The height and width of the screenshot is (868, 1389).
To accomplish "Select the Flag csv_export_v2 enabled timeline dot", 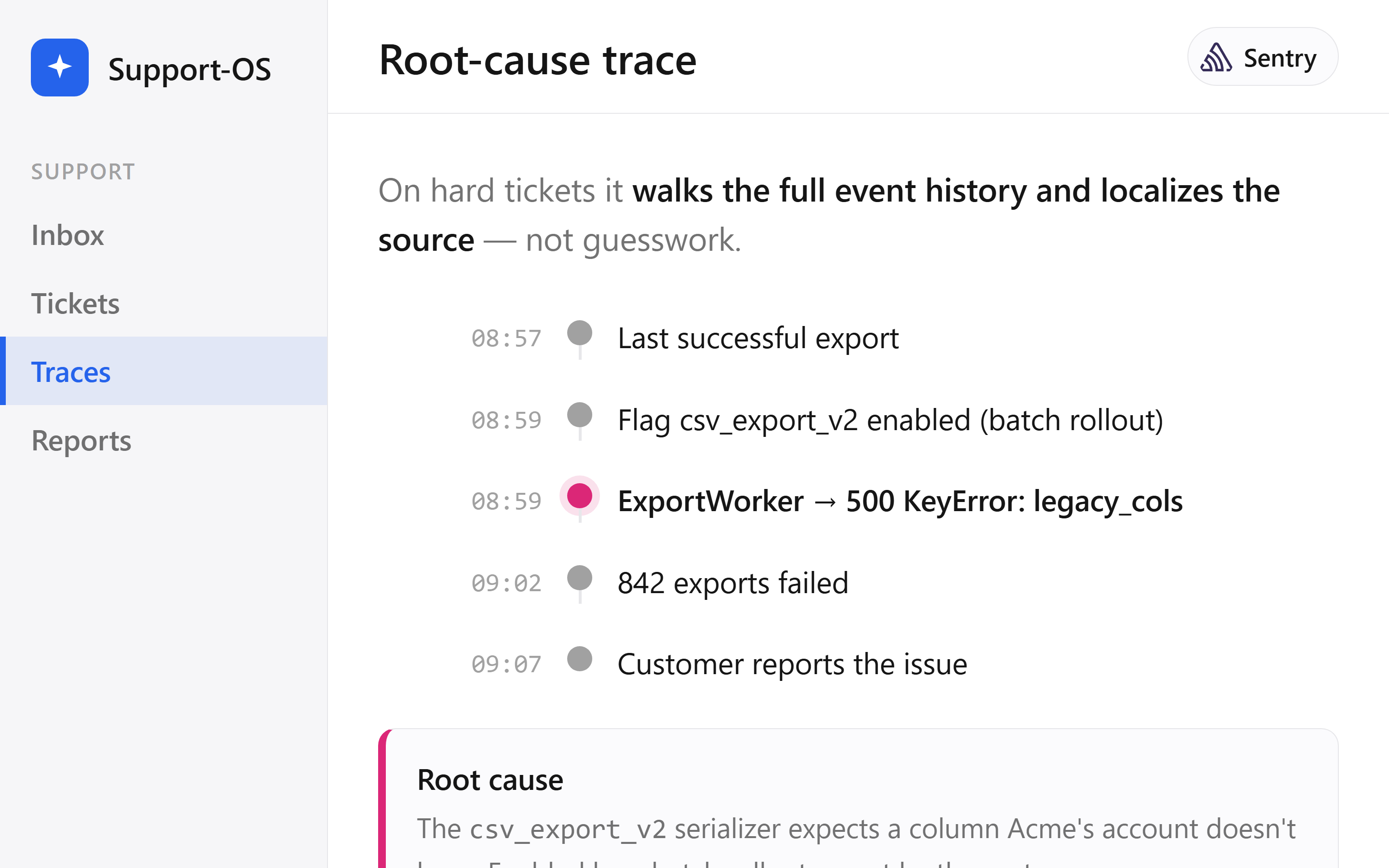I will 580,415.
